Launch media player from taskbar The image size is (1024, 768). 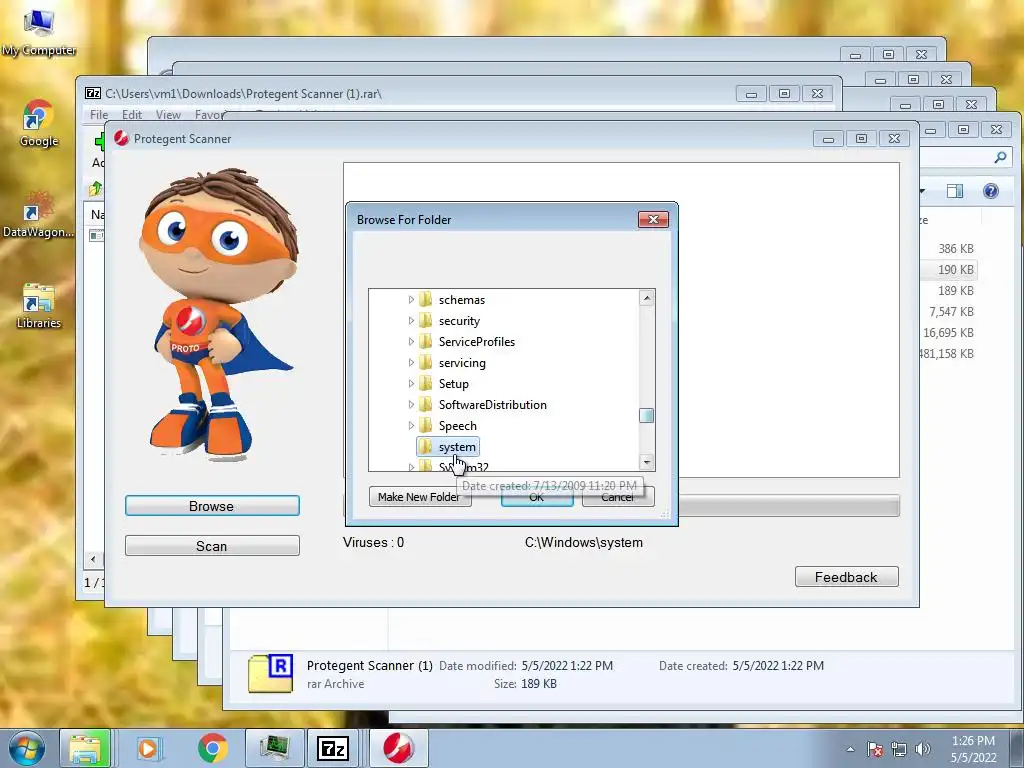click(x=148, y=748)
